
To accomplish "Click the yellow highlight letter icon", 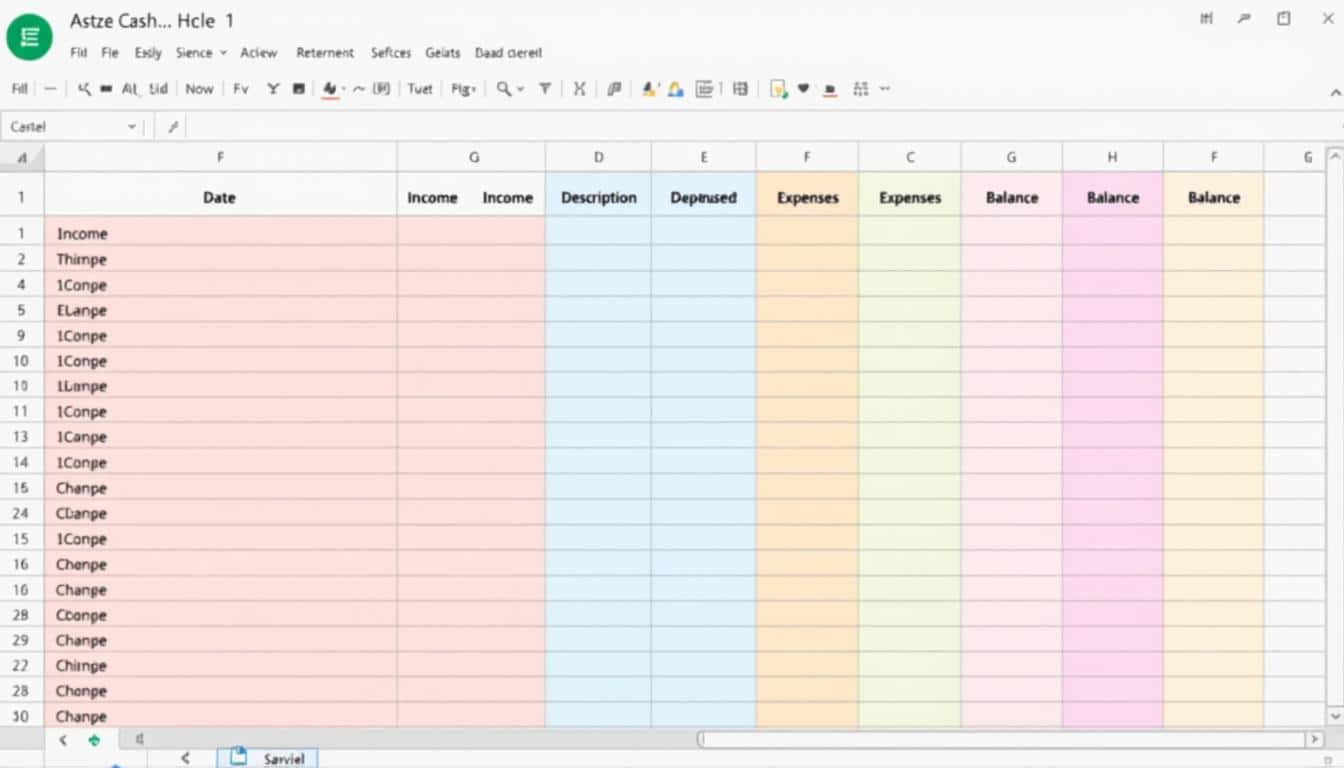I will [649, 89].
